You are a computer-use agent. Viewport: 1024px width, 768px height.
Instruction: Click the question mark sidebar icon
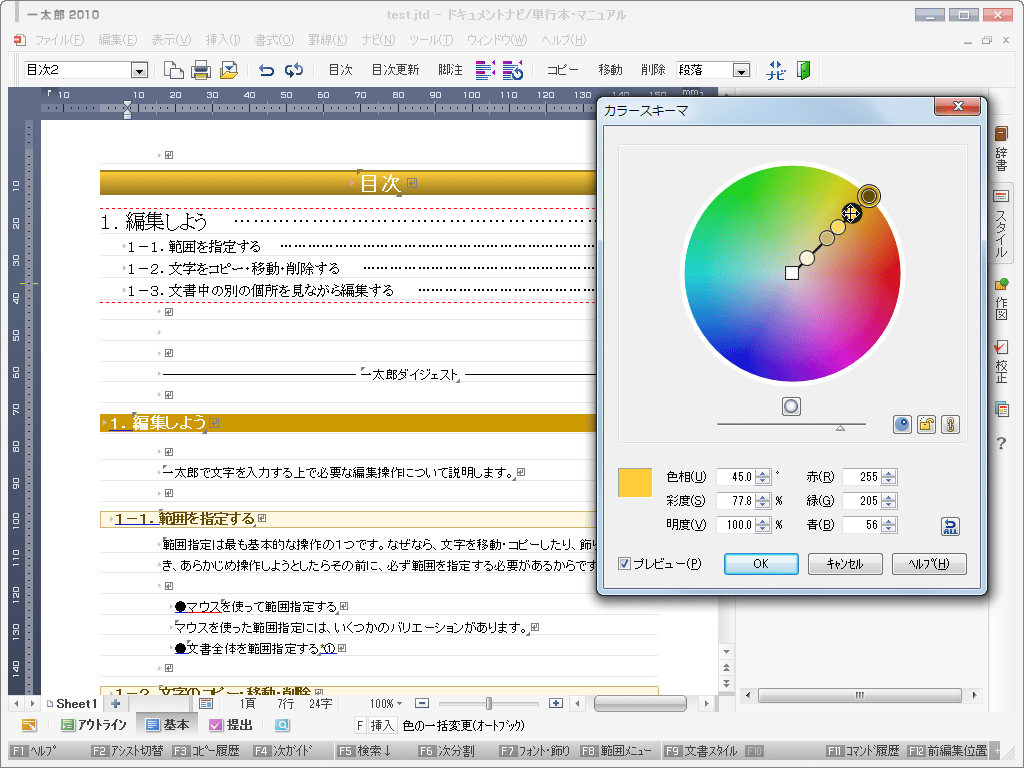click(1002, 443)
